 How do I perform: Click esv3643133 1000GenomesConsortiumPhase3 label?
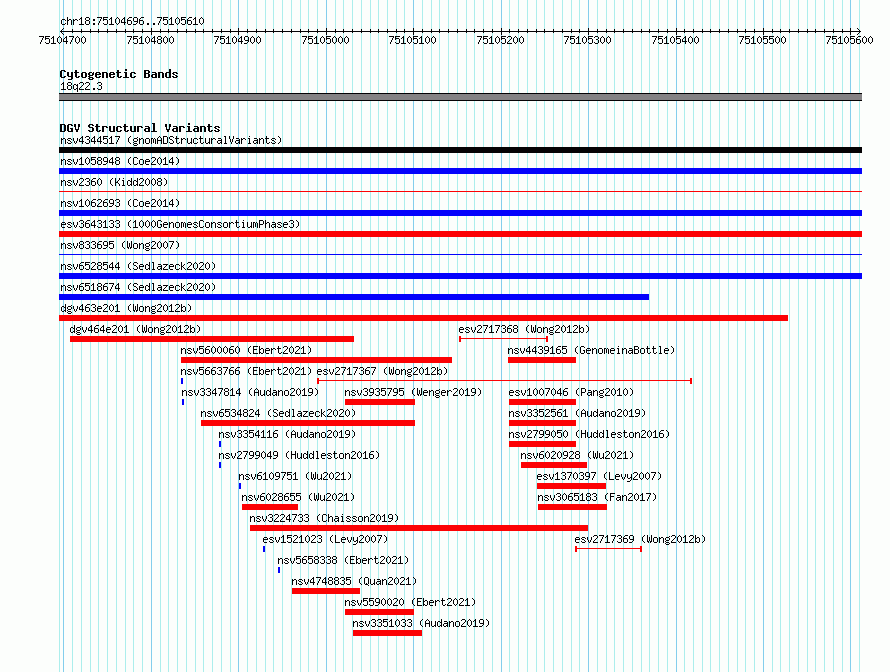point(180,224)
